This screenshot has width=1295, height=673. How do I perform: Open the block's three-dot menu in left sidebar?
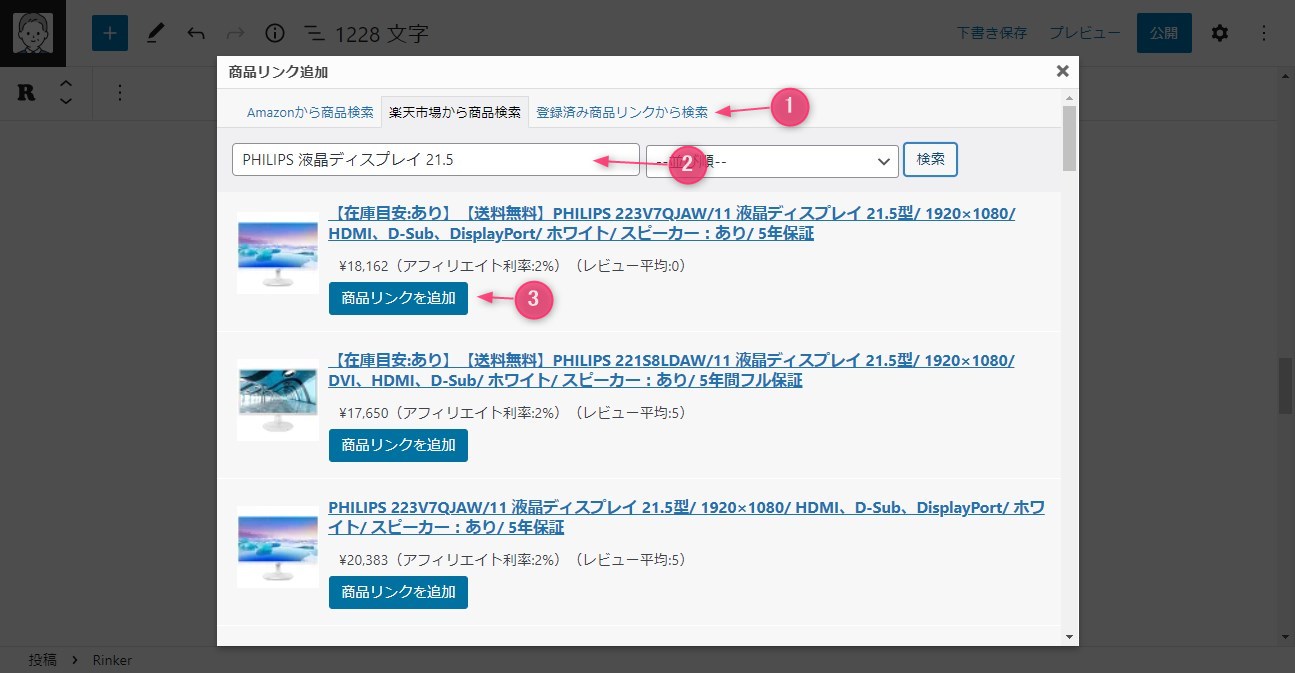[120, 93]
